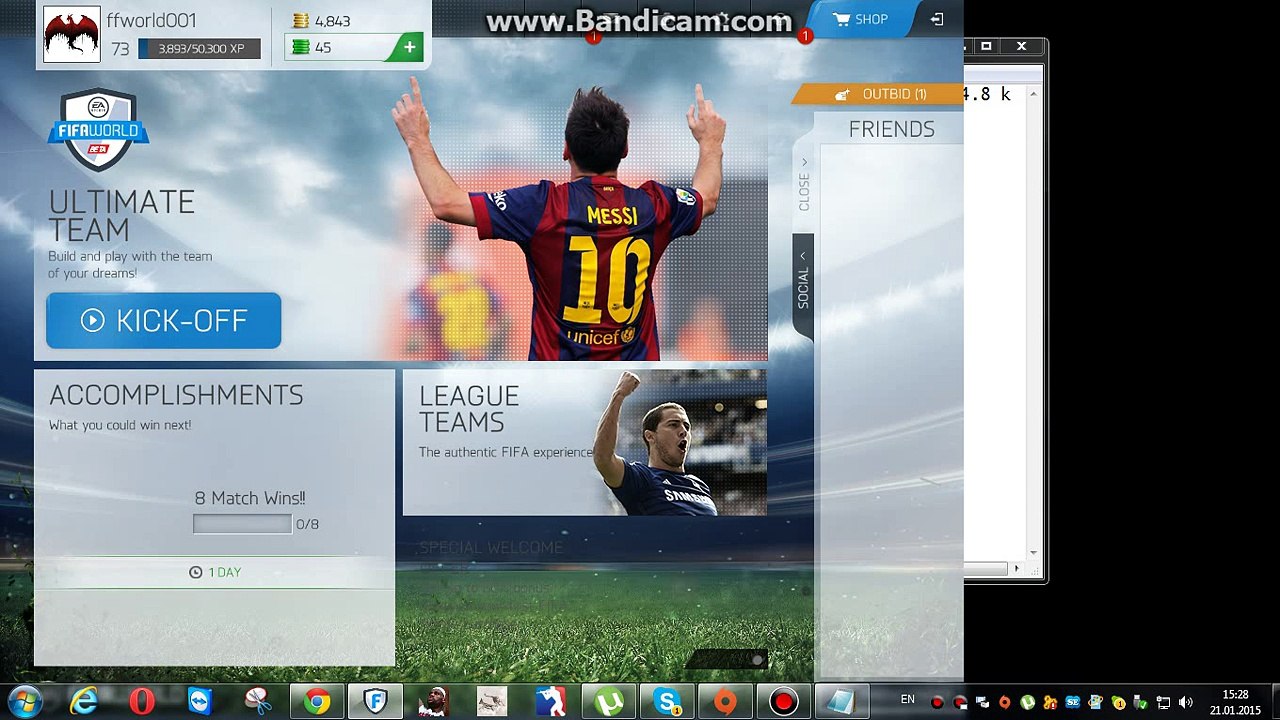
Task: Open the Bandicam recorder taskbar icon
Action: (783, 702)
